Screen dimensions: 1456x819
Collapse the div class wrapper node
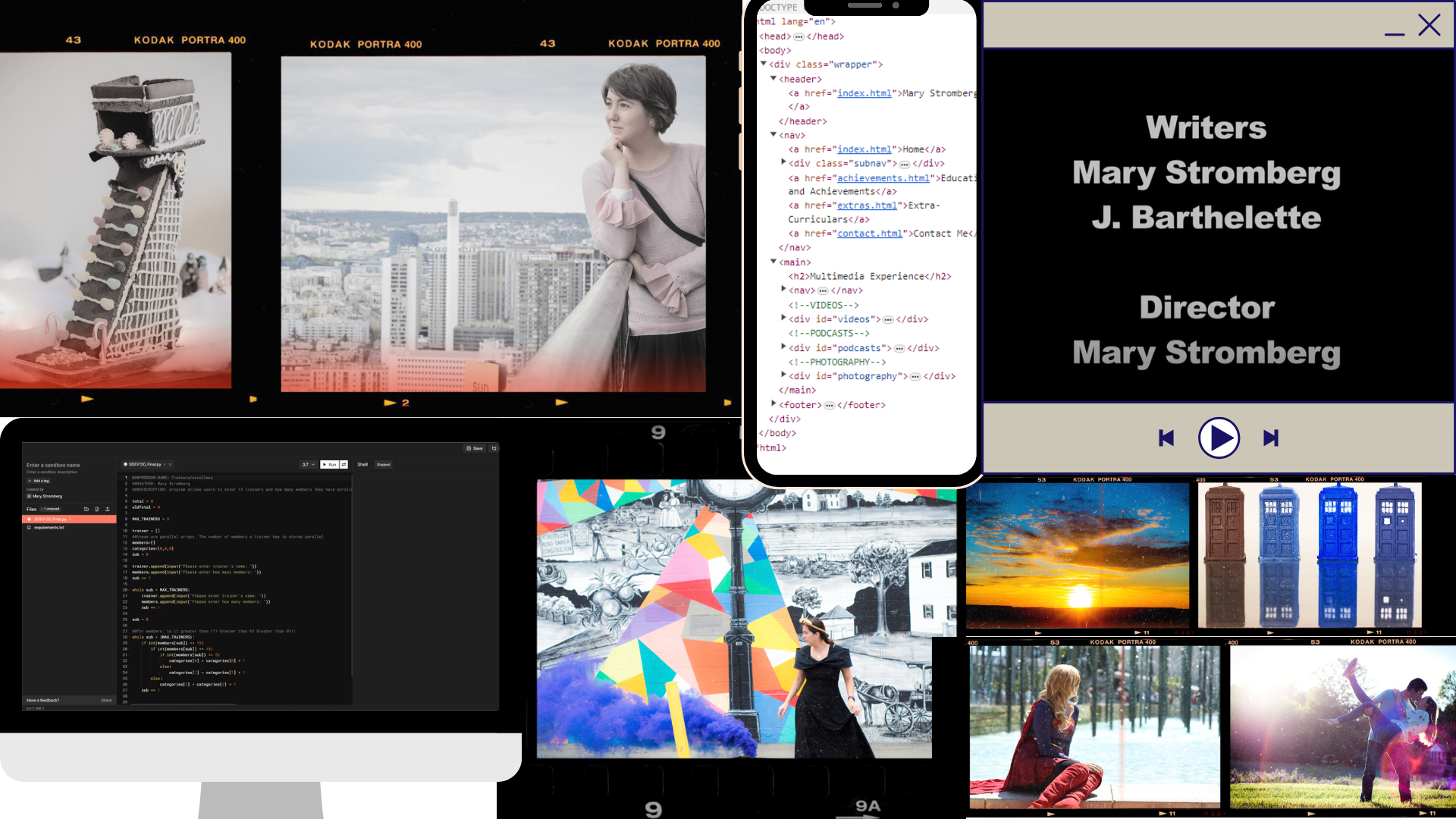(763, 64)
